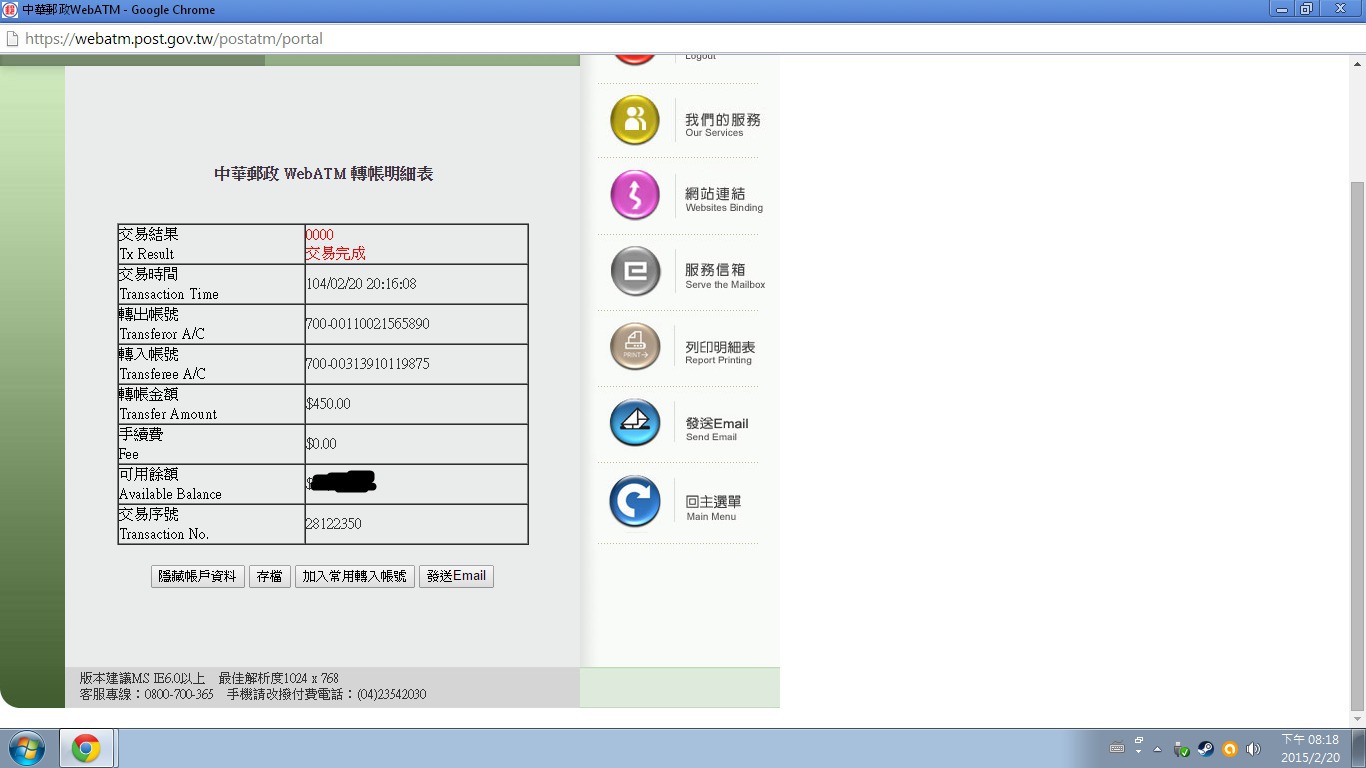Open the Steam tray icon

1206,749
